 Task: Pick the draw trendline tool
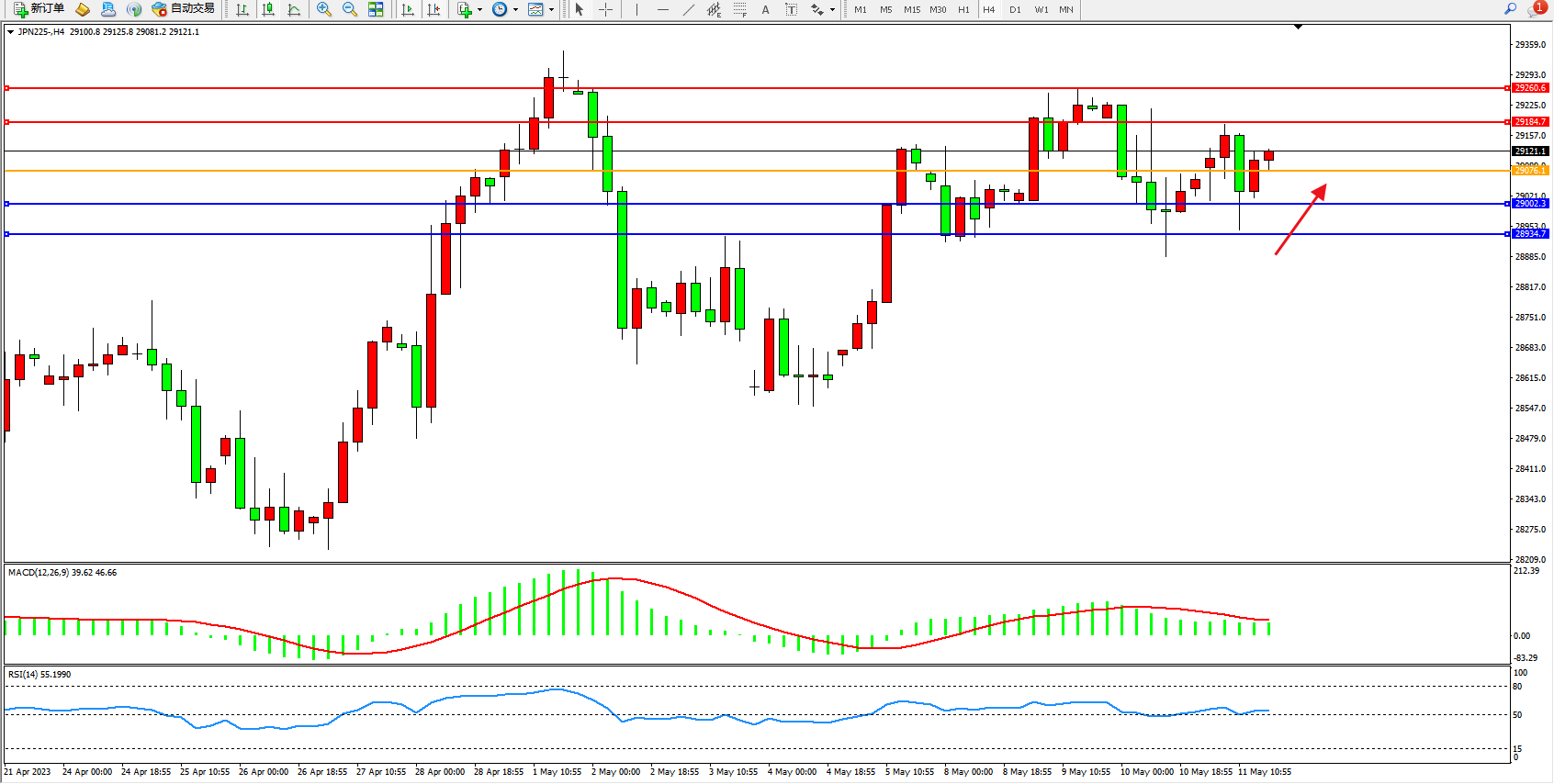click(688, 9)
